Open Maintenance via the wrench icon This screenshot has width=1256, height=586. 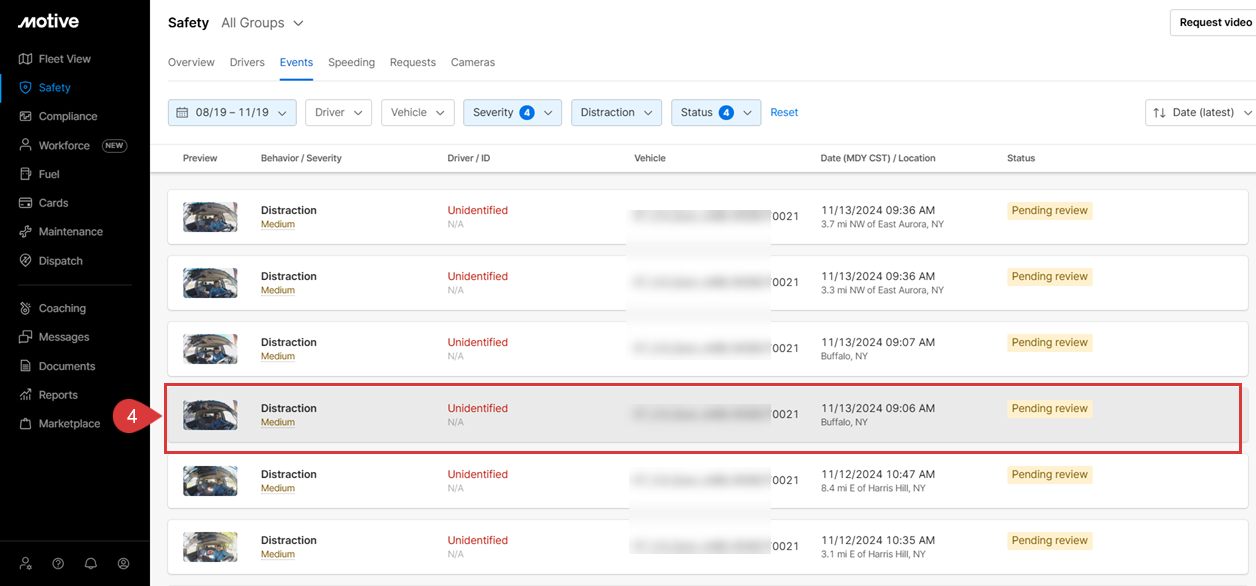pyautogui.click(x=26, y=232)
